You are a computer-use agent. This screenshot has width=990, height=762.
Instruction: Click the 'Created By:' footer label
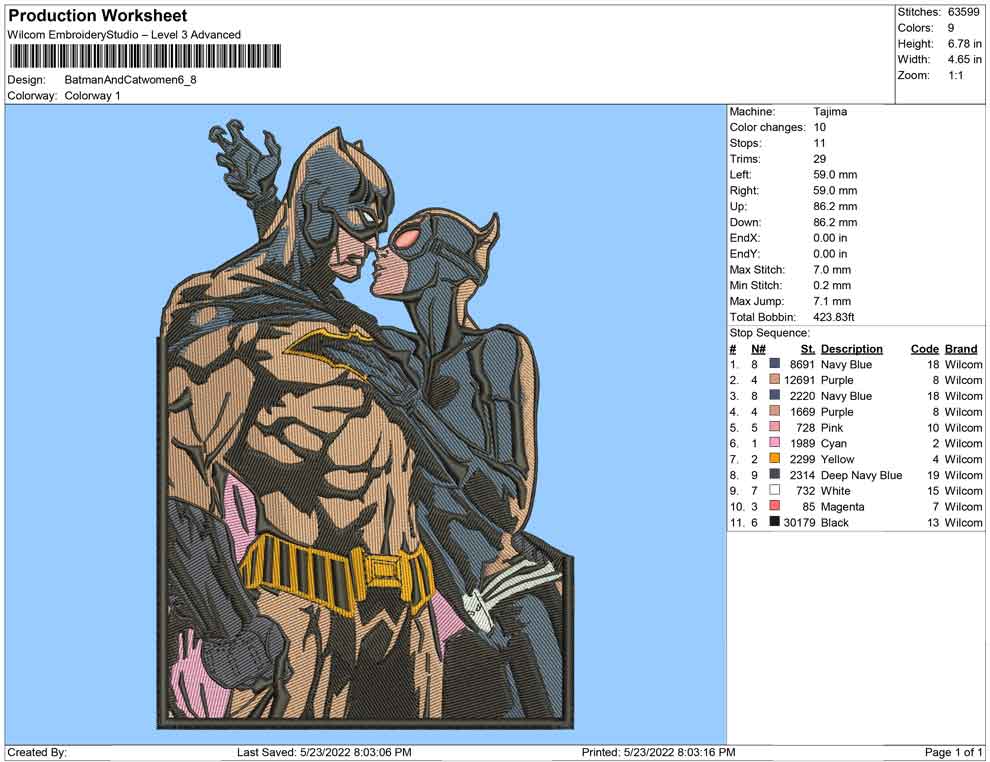pos(37,752)
